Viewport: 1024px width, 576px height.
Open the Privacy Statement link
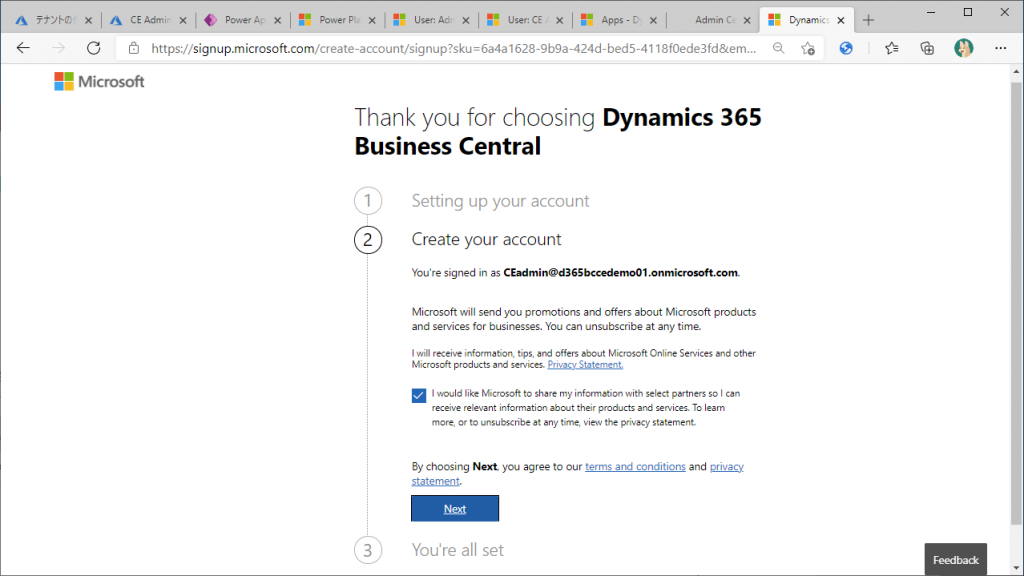[585, 364]
